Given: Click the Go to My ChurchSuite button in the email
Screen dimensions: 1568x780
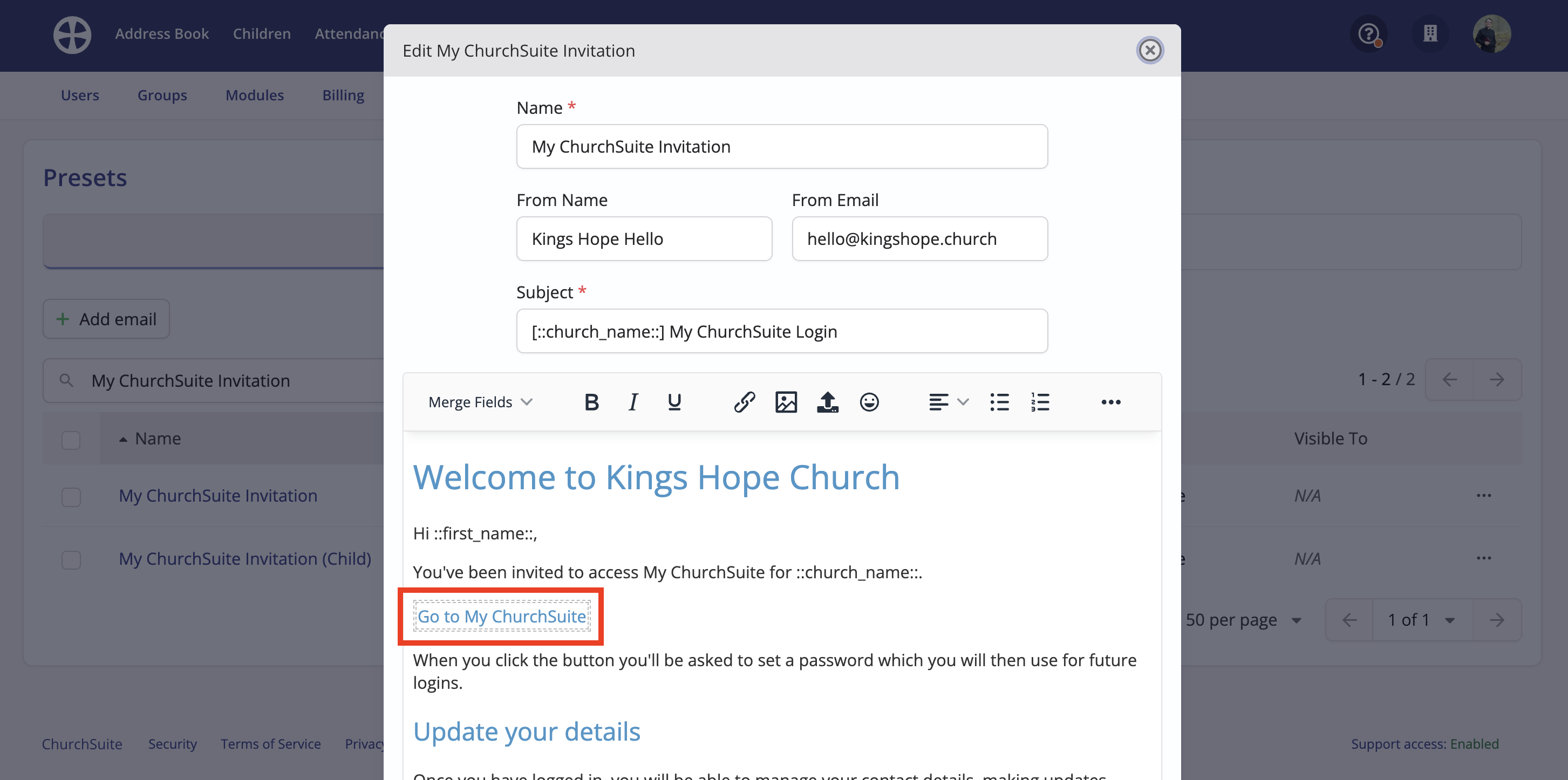Looking at the screenshot, I should 502,617.
